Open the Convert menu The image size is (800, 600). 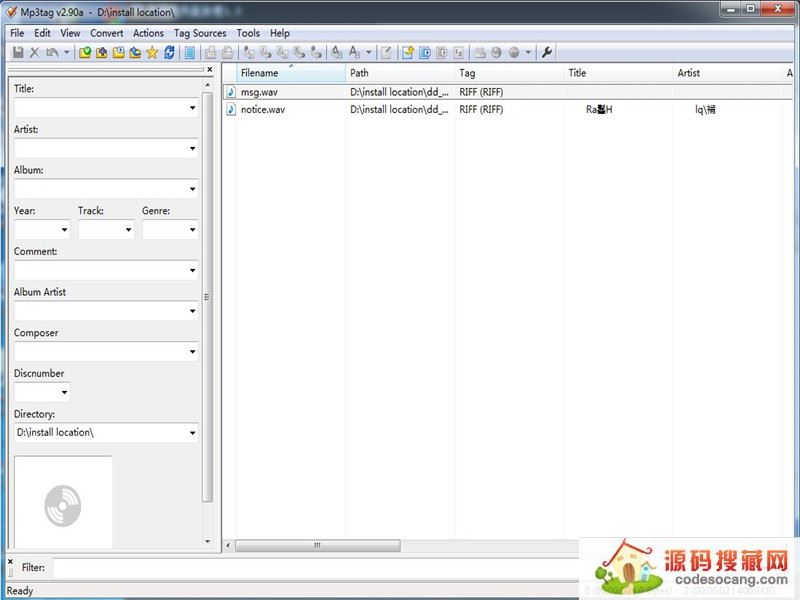click(107, 33)
